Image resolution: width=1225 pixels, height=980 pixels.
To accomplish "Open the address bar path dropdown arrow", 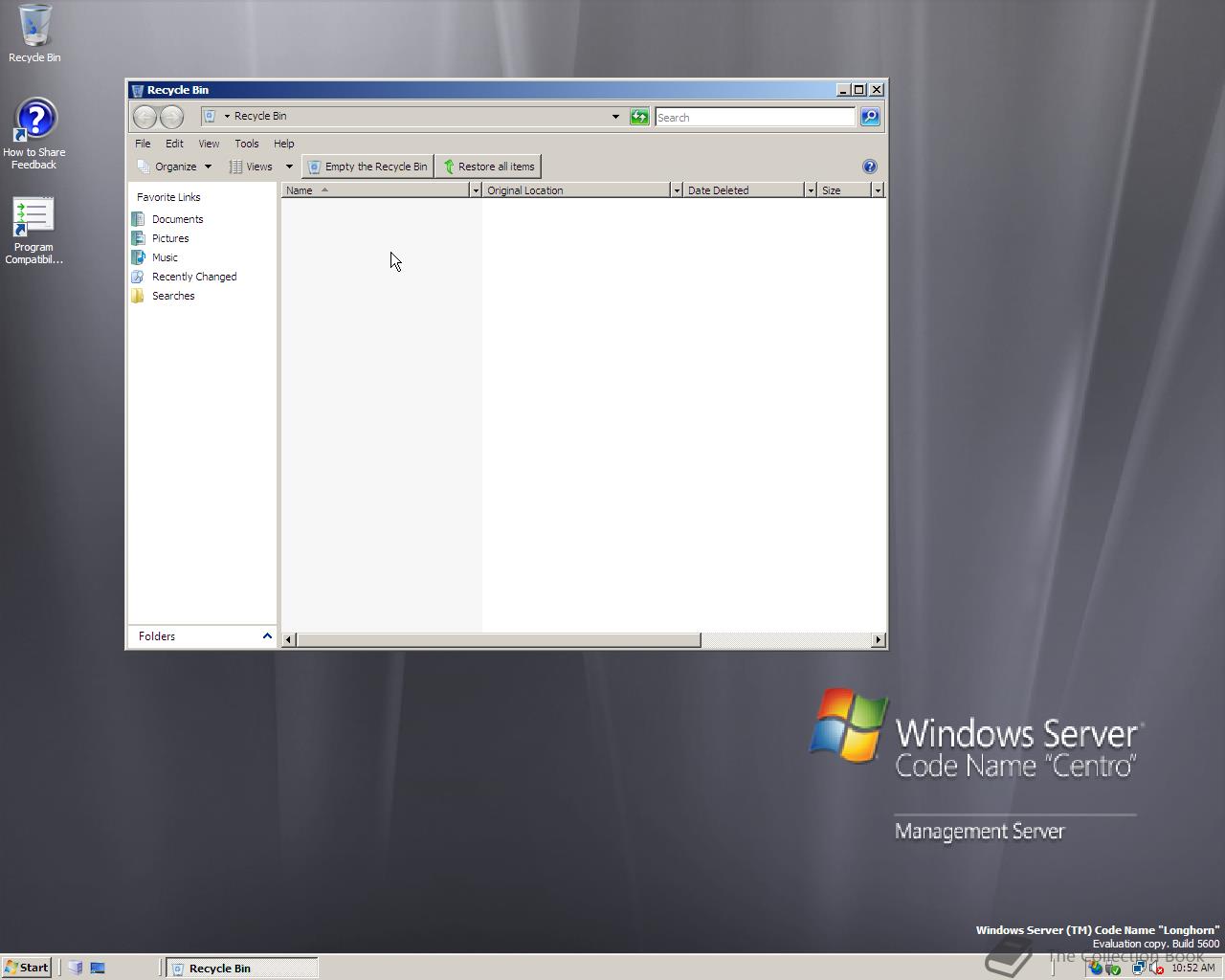I will pyautogui.click(x=227, y=116).
